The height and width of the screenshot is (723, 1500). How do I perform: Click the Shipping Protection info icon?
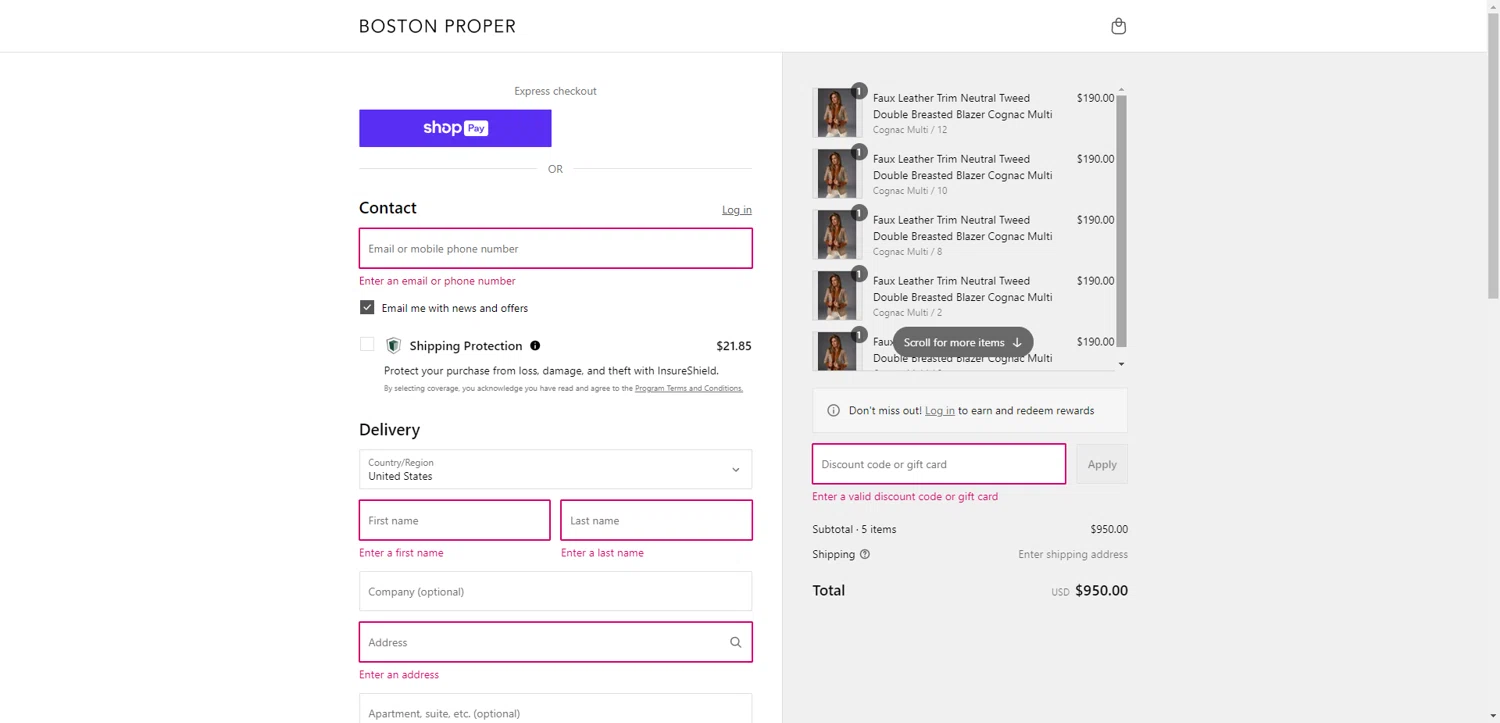[x=535, y=346]
